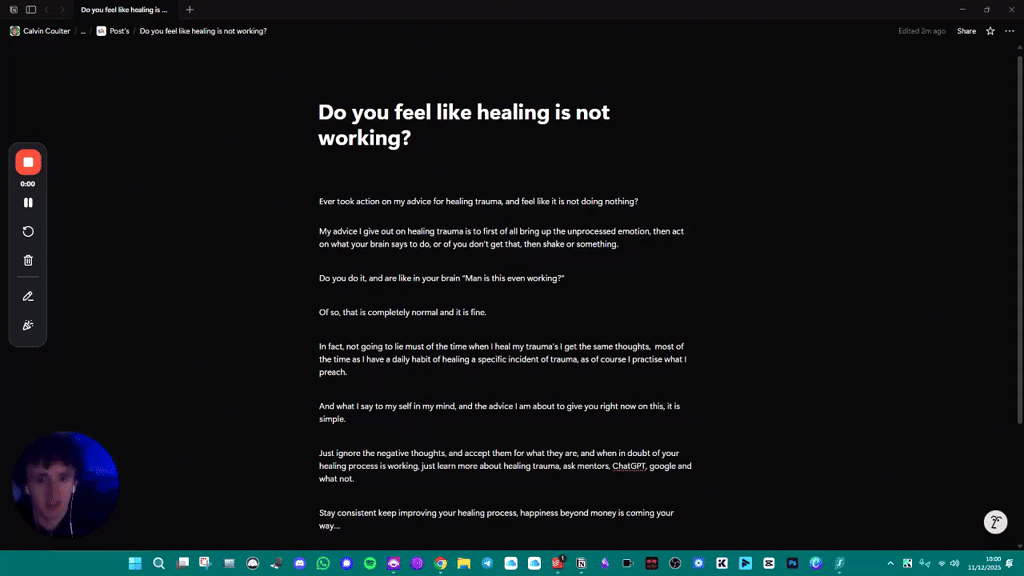Restart the recording from zero

click(28, 231)
